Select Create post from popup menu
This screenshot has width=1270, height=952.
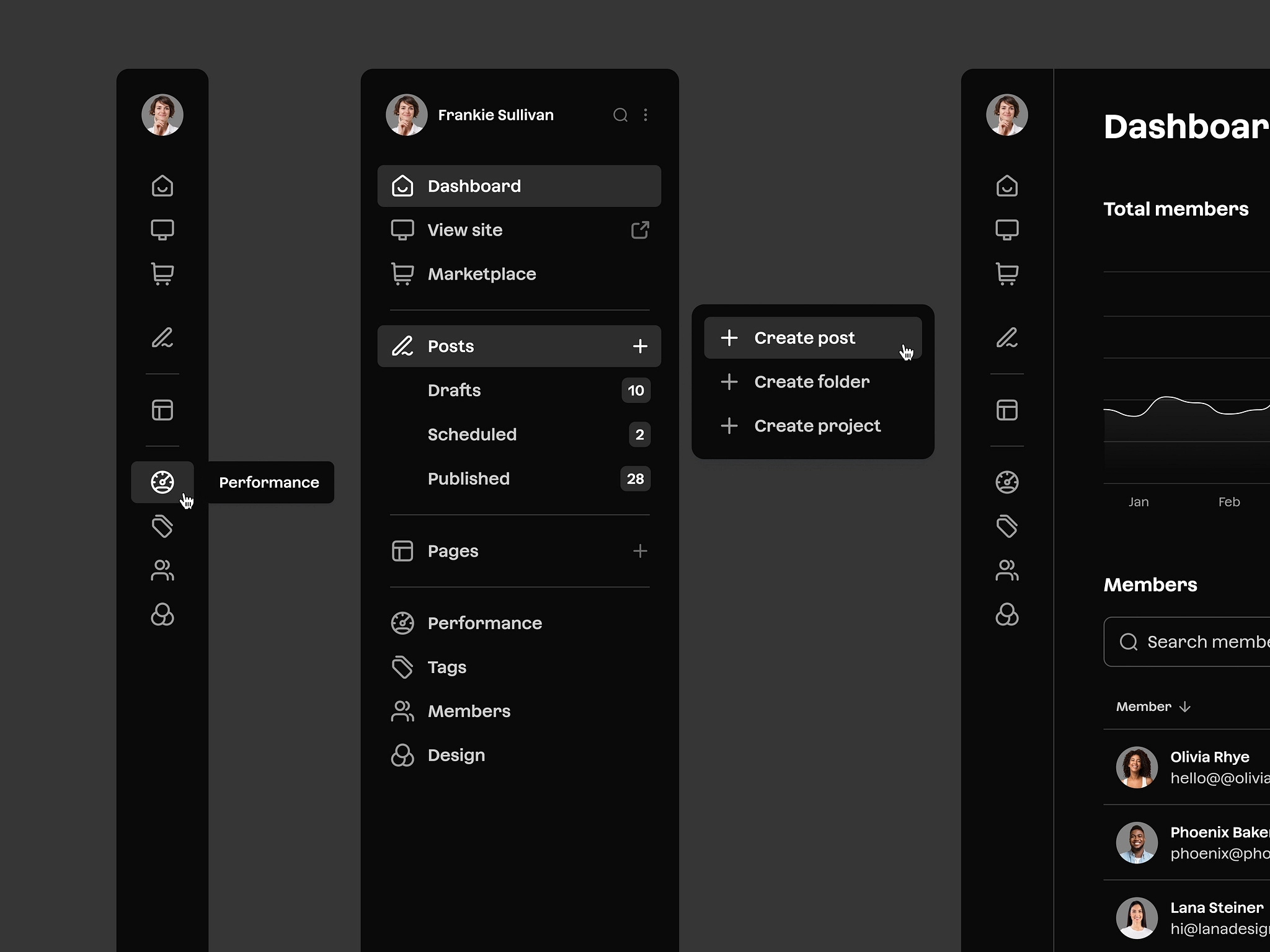[805, 338]
